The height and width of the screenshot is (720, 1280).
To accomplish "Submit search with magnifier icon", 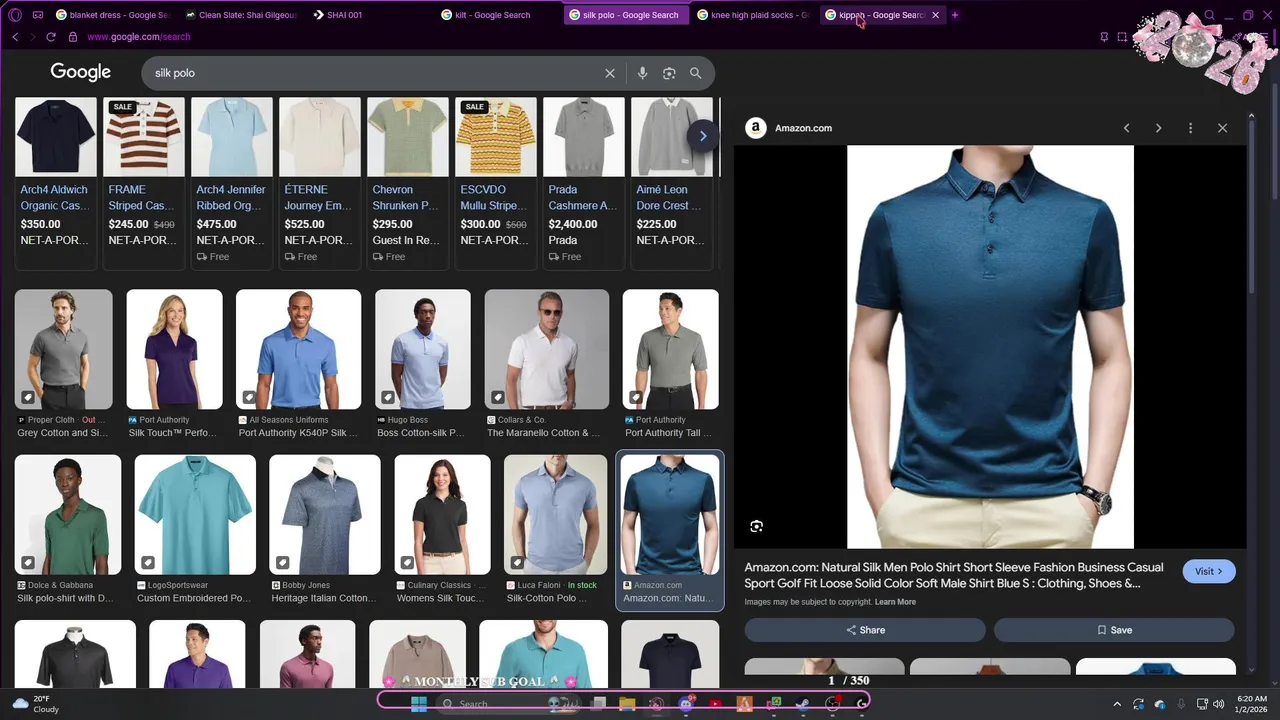I will click(x=696, y=73).
